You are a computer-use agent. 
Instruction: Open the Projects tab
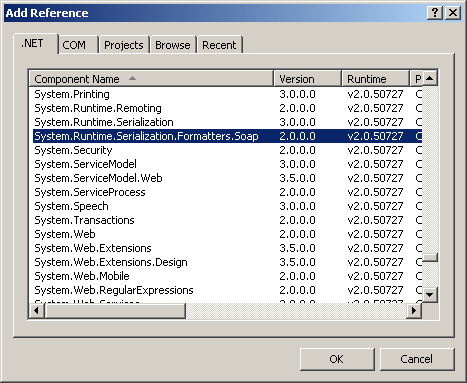124,45
